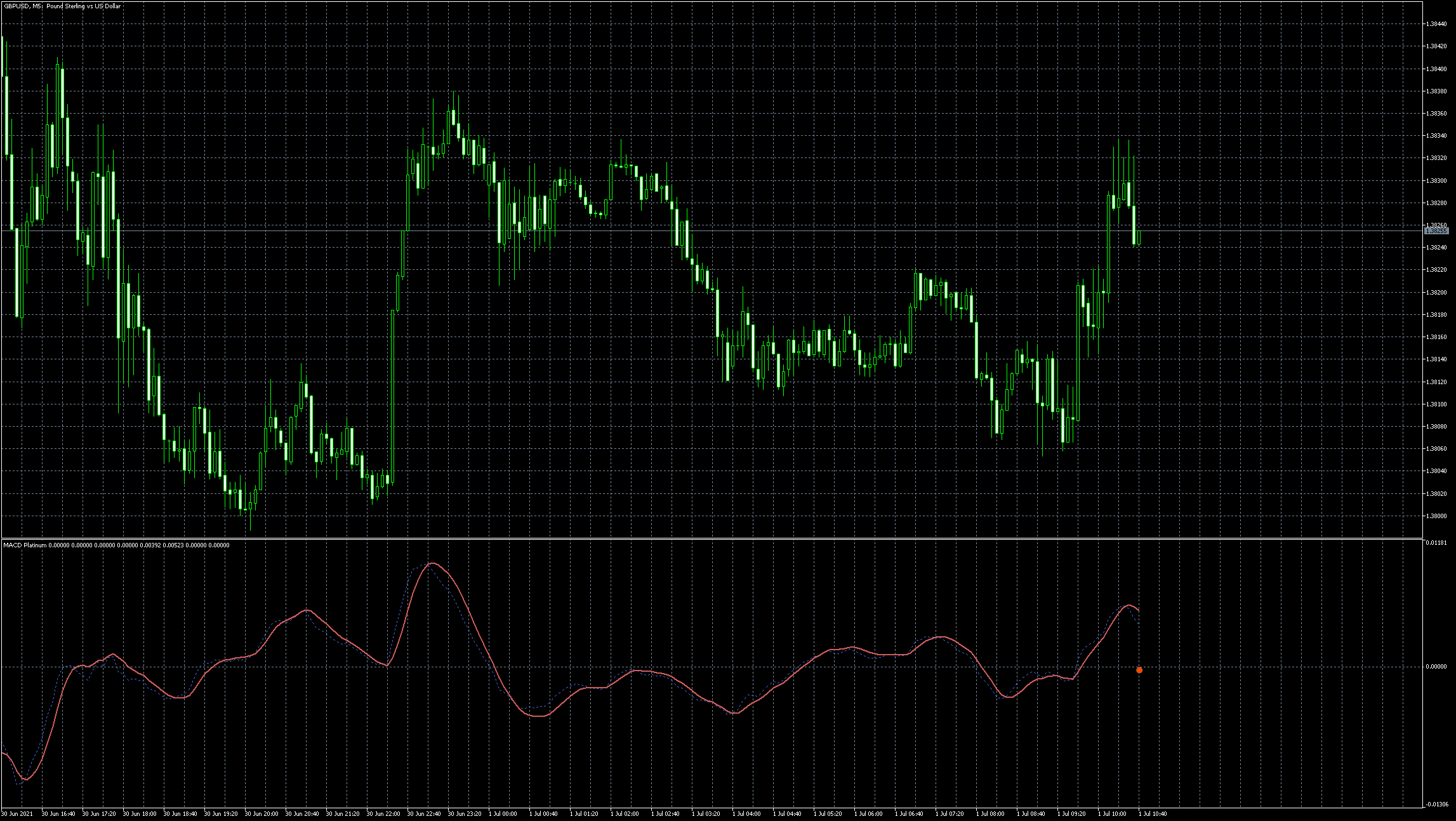Click the 1.38400 price axis label

tap(1436, 69)
